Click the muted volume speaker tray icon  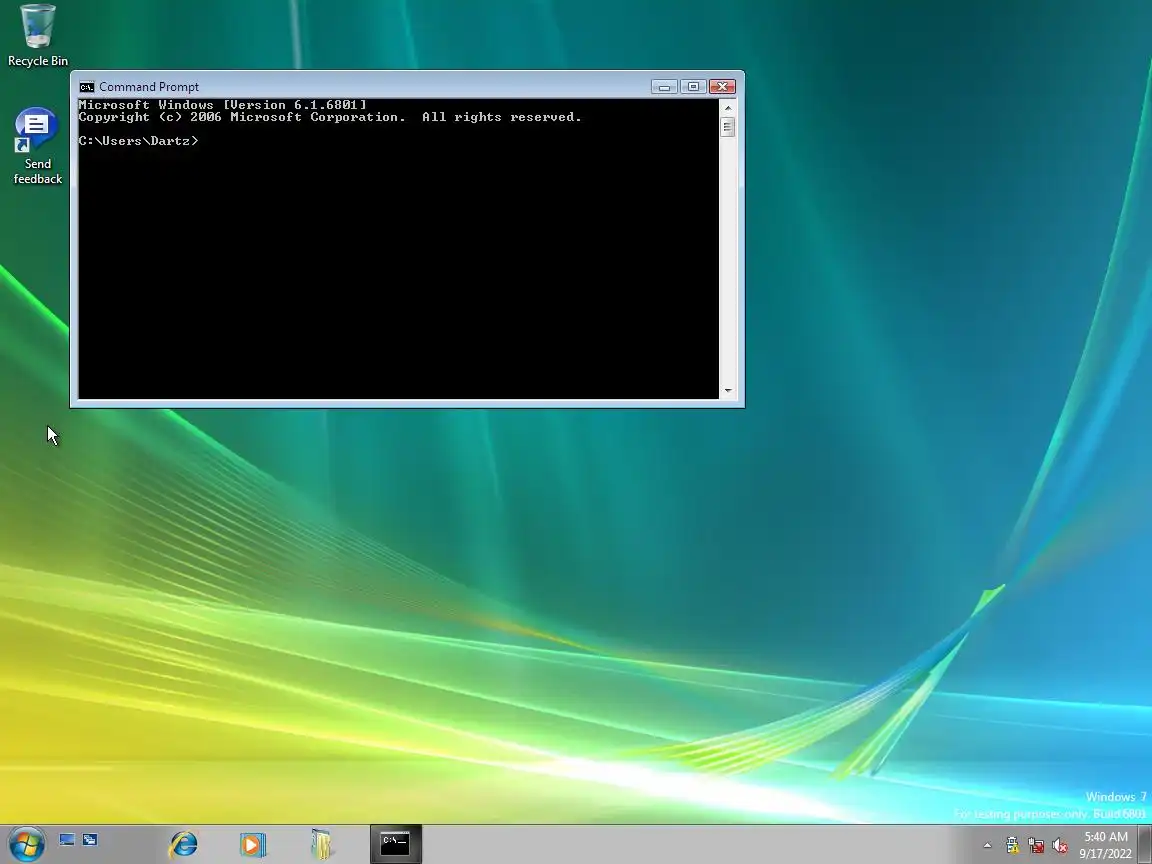click(1059, 846)
